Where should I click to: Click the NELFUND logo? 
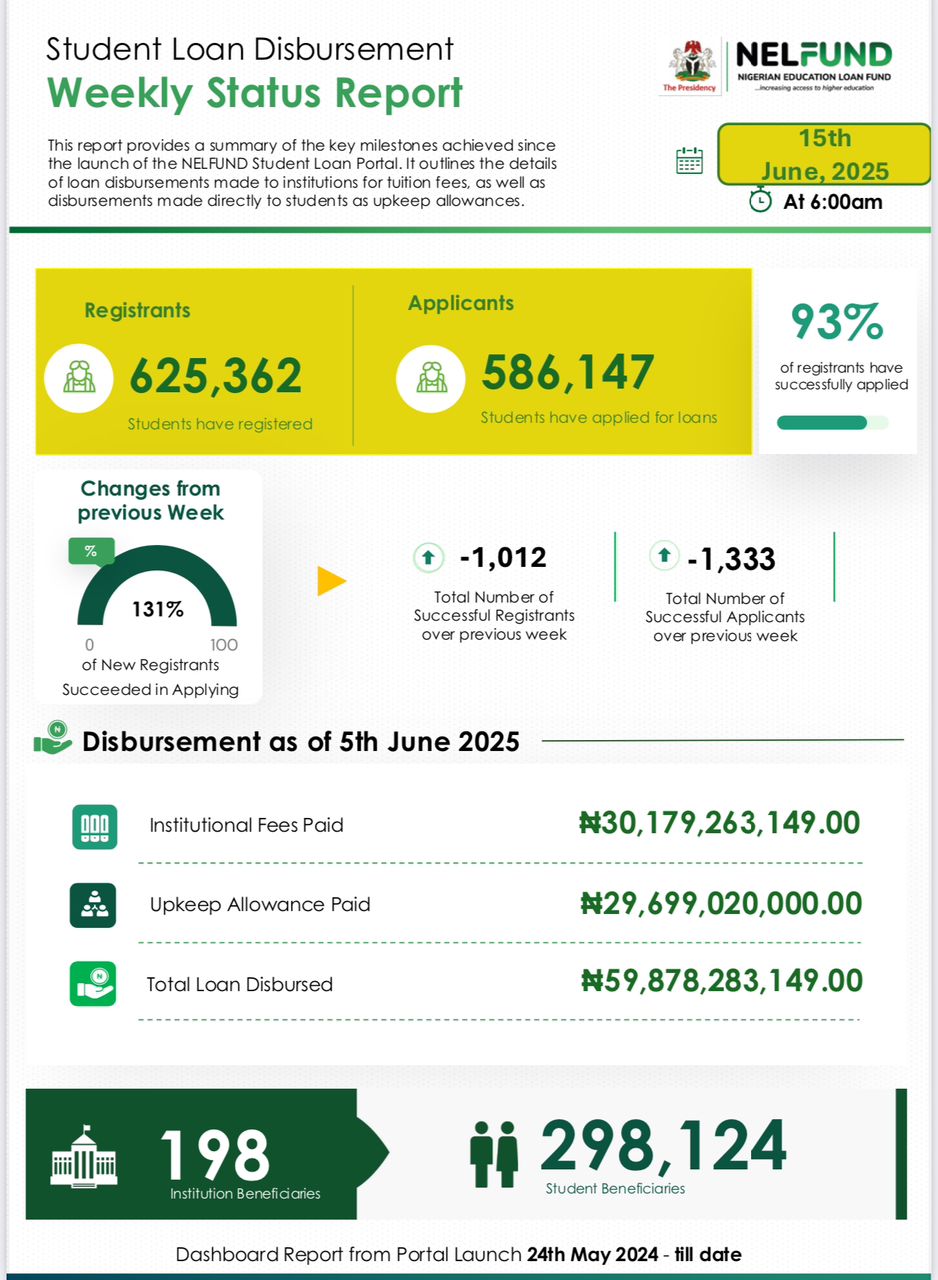click(x=814, y=66)
